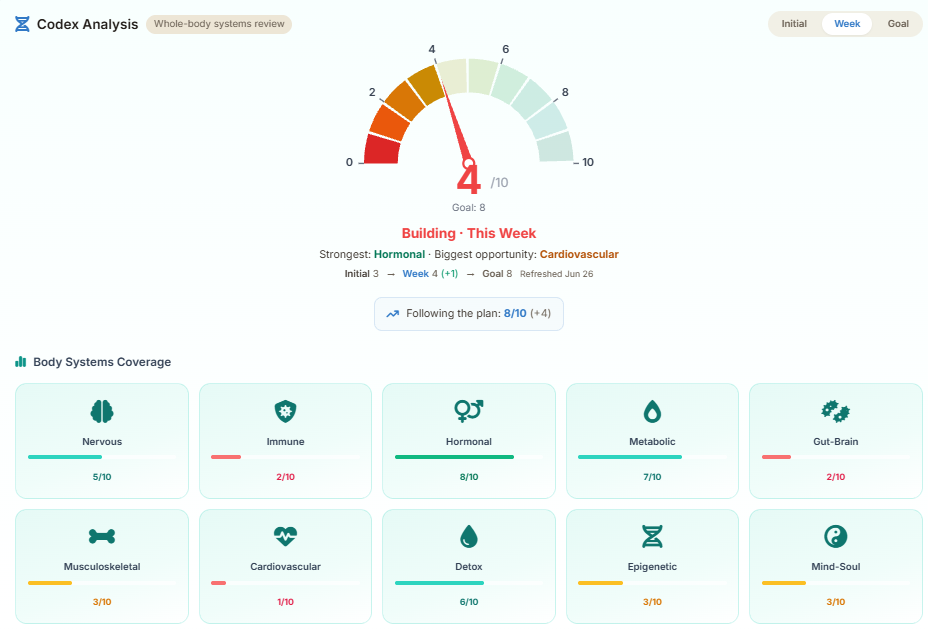Click the Body Systems Coverage bar chart icon
This screenshot has width=928, height=630.
click(21, 362)
